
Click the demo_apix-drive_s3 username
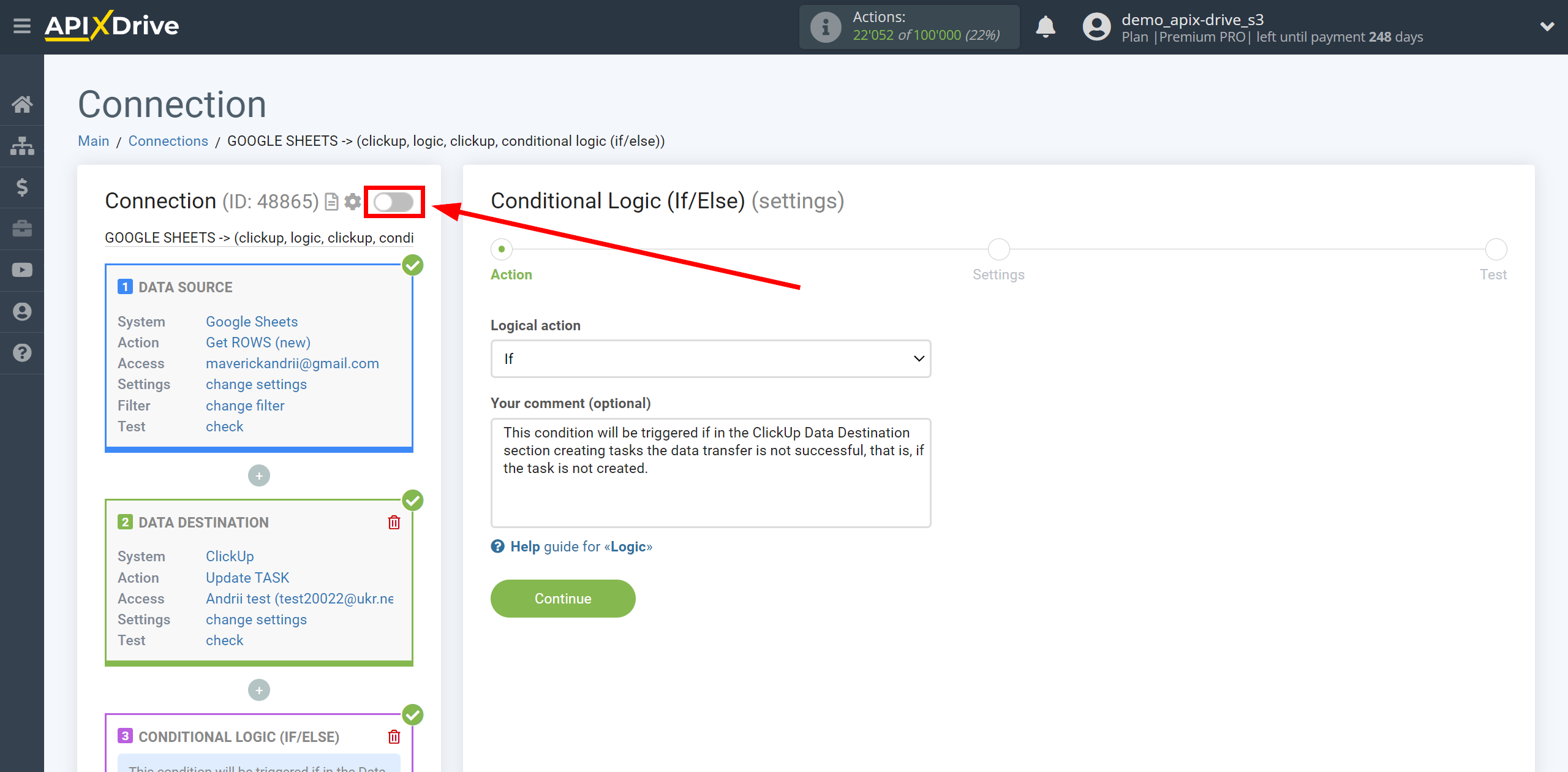pyautogui.click(x=1192, y=20)
